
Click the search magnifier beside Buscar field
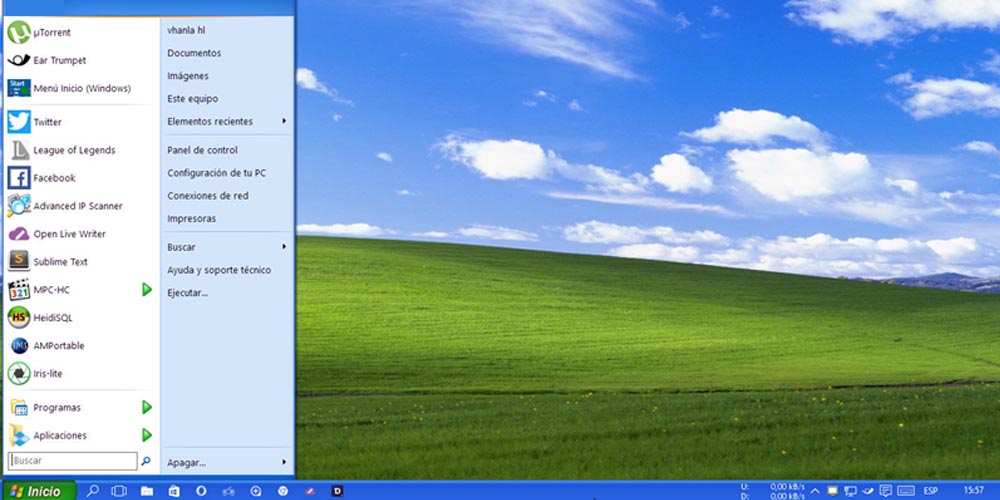tap(145, 460)
